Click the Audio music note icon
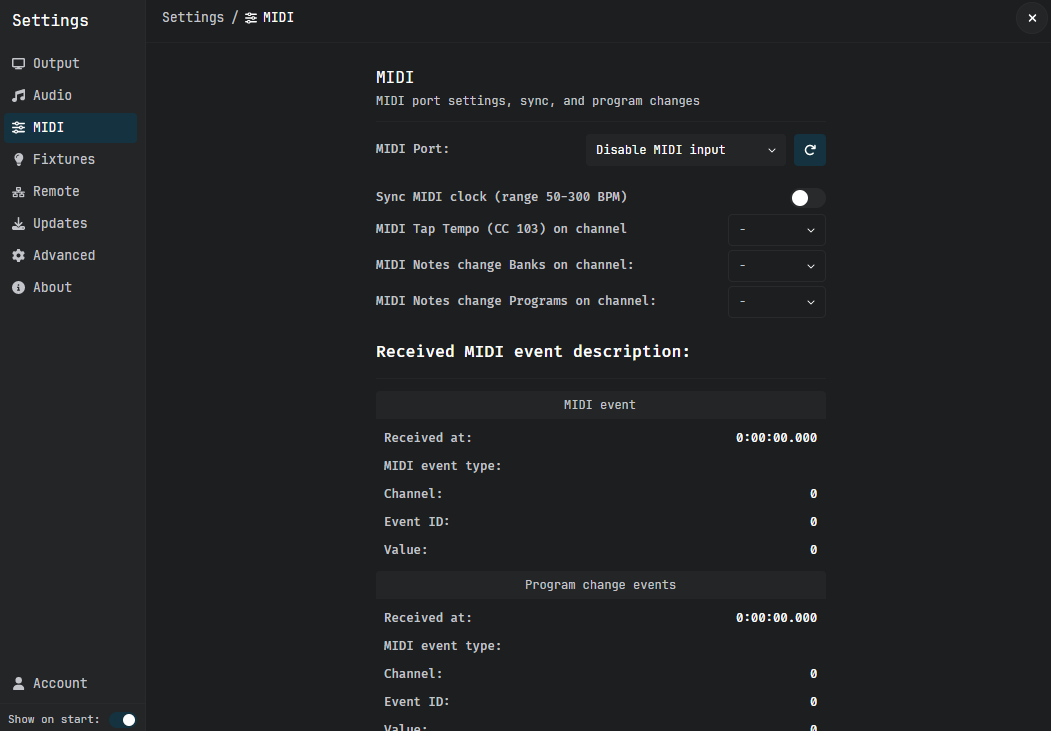Viewport: 1051px width, 731px height. pyautogui.click(x=19, y=96)
